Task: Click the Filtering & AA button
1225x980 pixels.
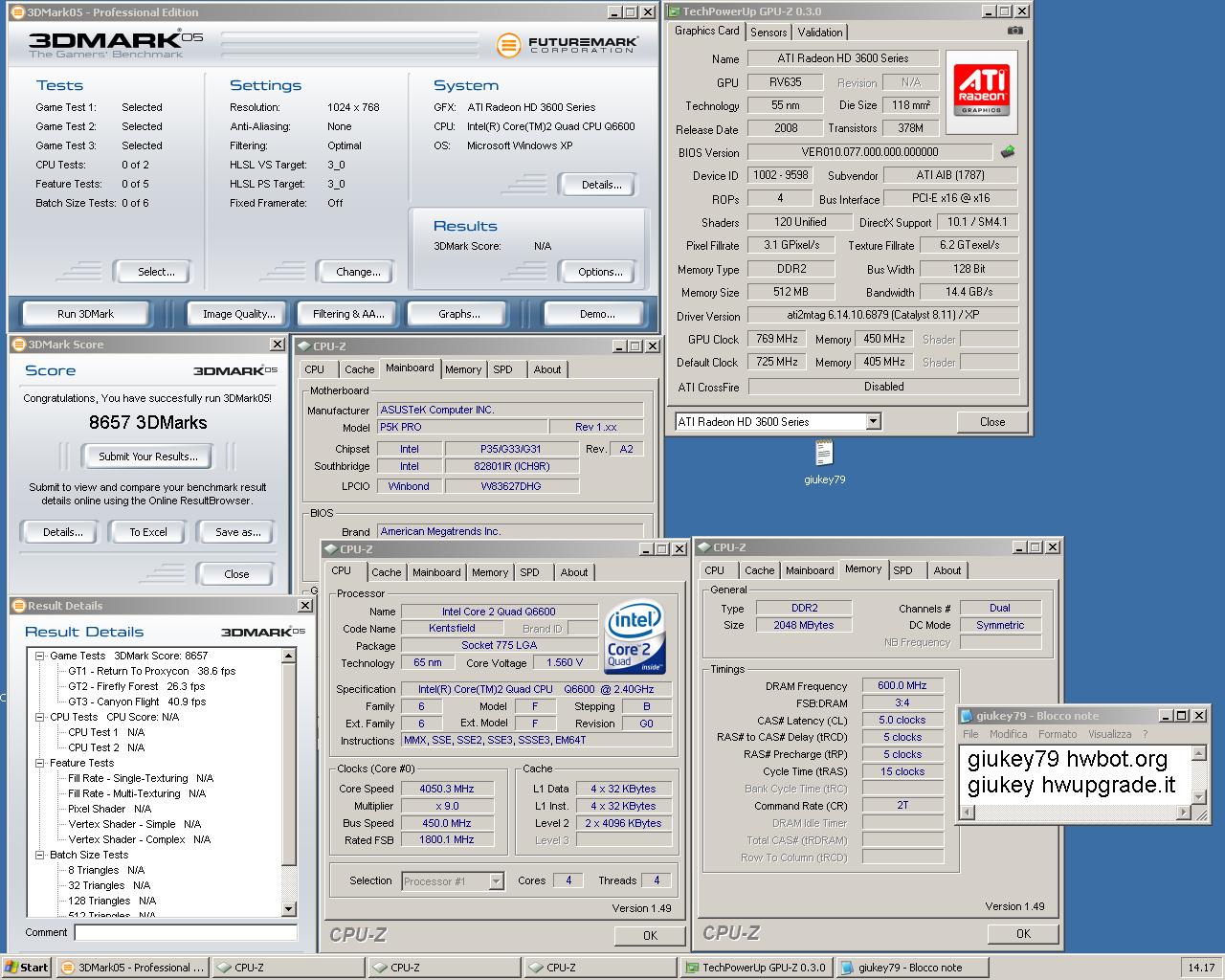Action: tap(348, 314)
